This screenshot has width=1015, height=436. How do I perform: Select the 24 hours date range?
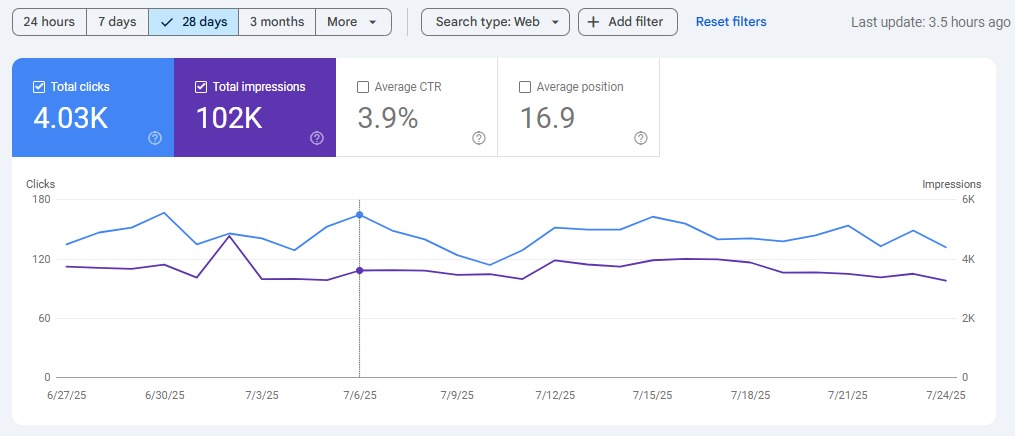pos(49,22)
